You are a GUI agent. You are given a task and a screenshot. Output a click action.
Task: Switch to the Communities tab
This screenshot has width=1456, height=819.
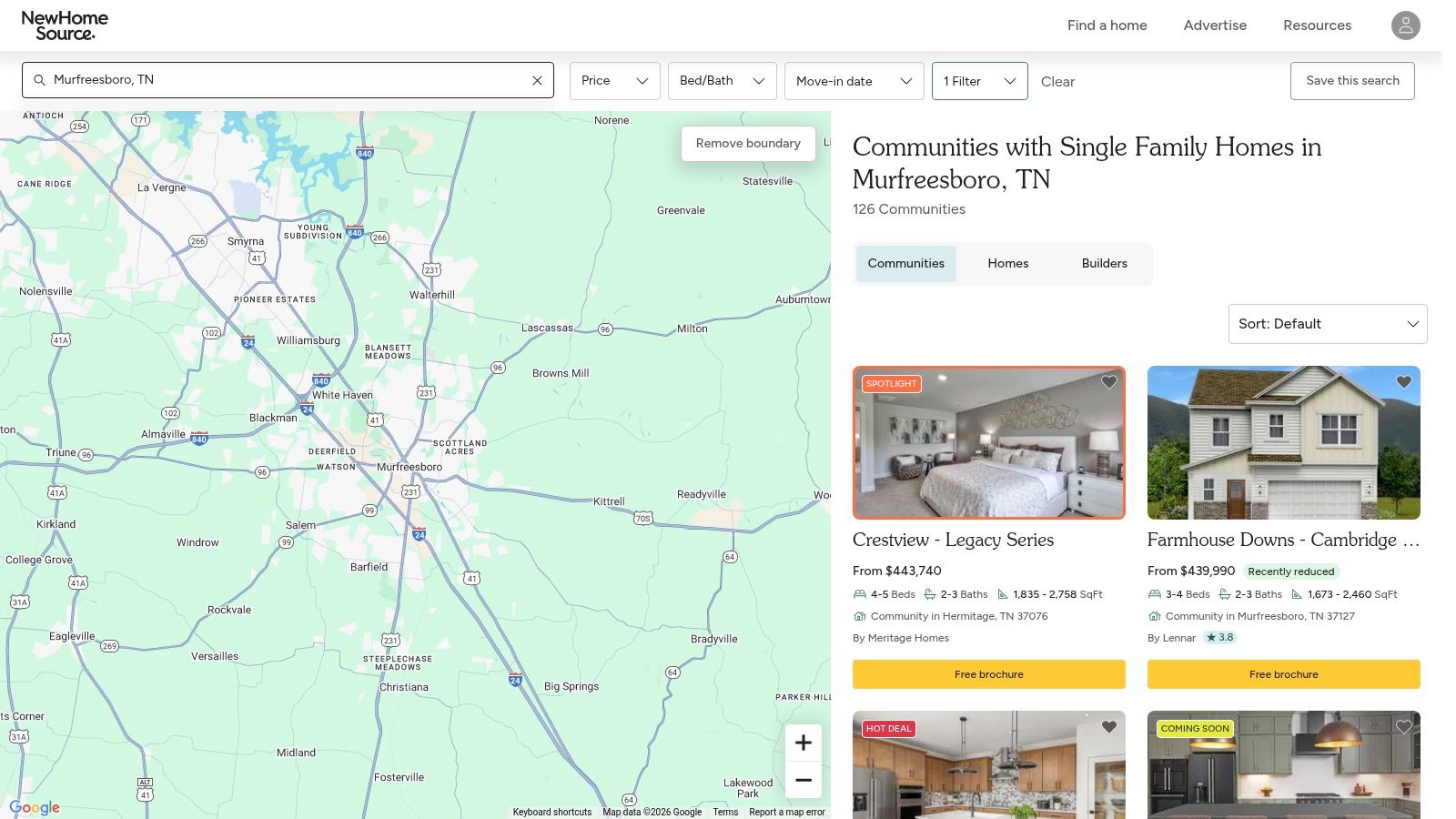pyautogui.click(x=906, y=264)
